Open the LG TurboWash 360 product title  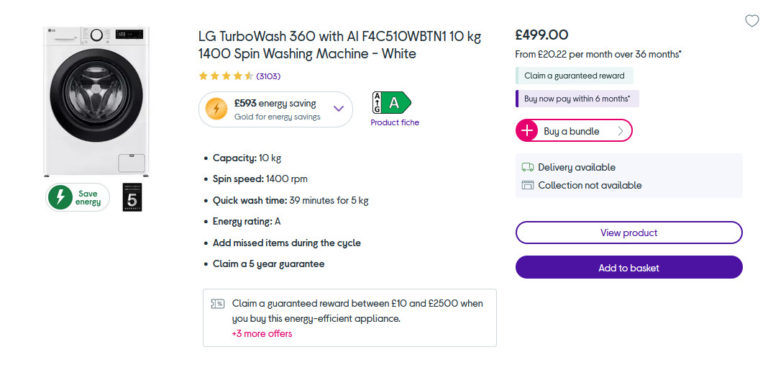[340, 45]
